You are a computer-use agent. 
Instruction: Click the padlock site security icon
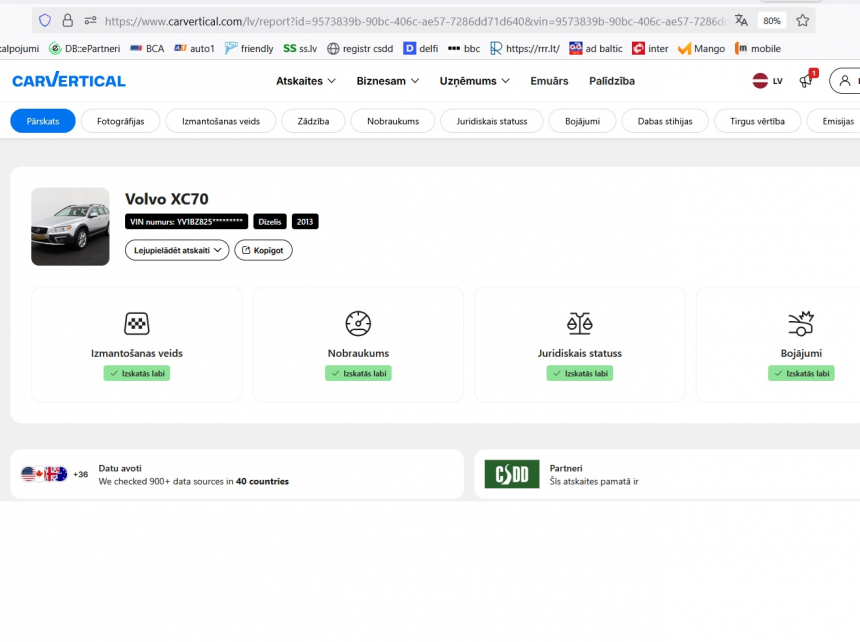[67, 21]
